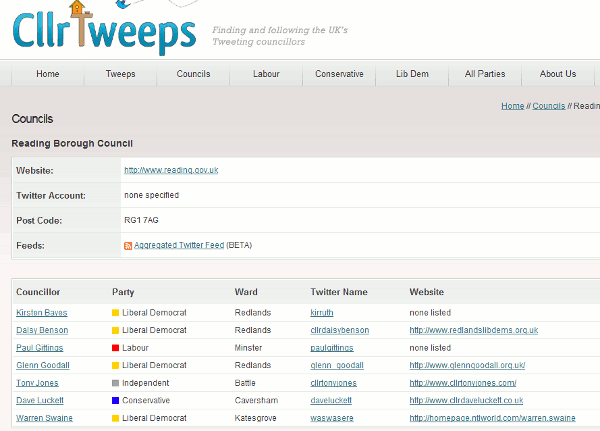This screenshot has height=431, width=600.
Task: Click 'none specified' Twitter Account value
Action: (x=152, y=195)
